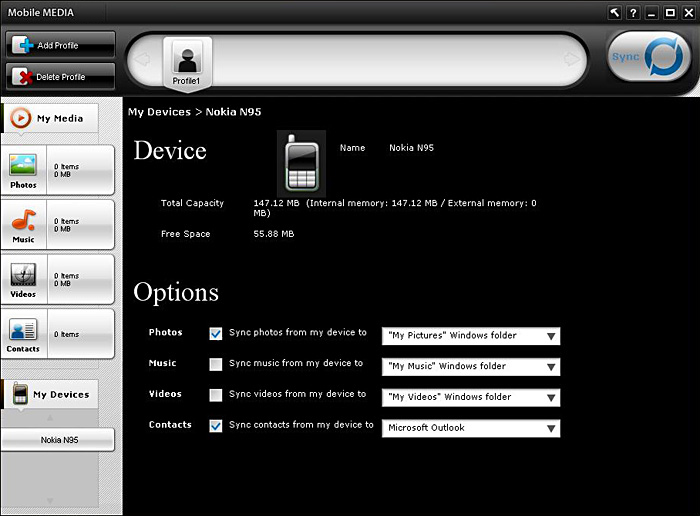The height and width of the screenshot is (516, 700).
Task: Click the pin arrow icon in title bar
Action: (615, 12)
